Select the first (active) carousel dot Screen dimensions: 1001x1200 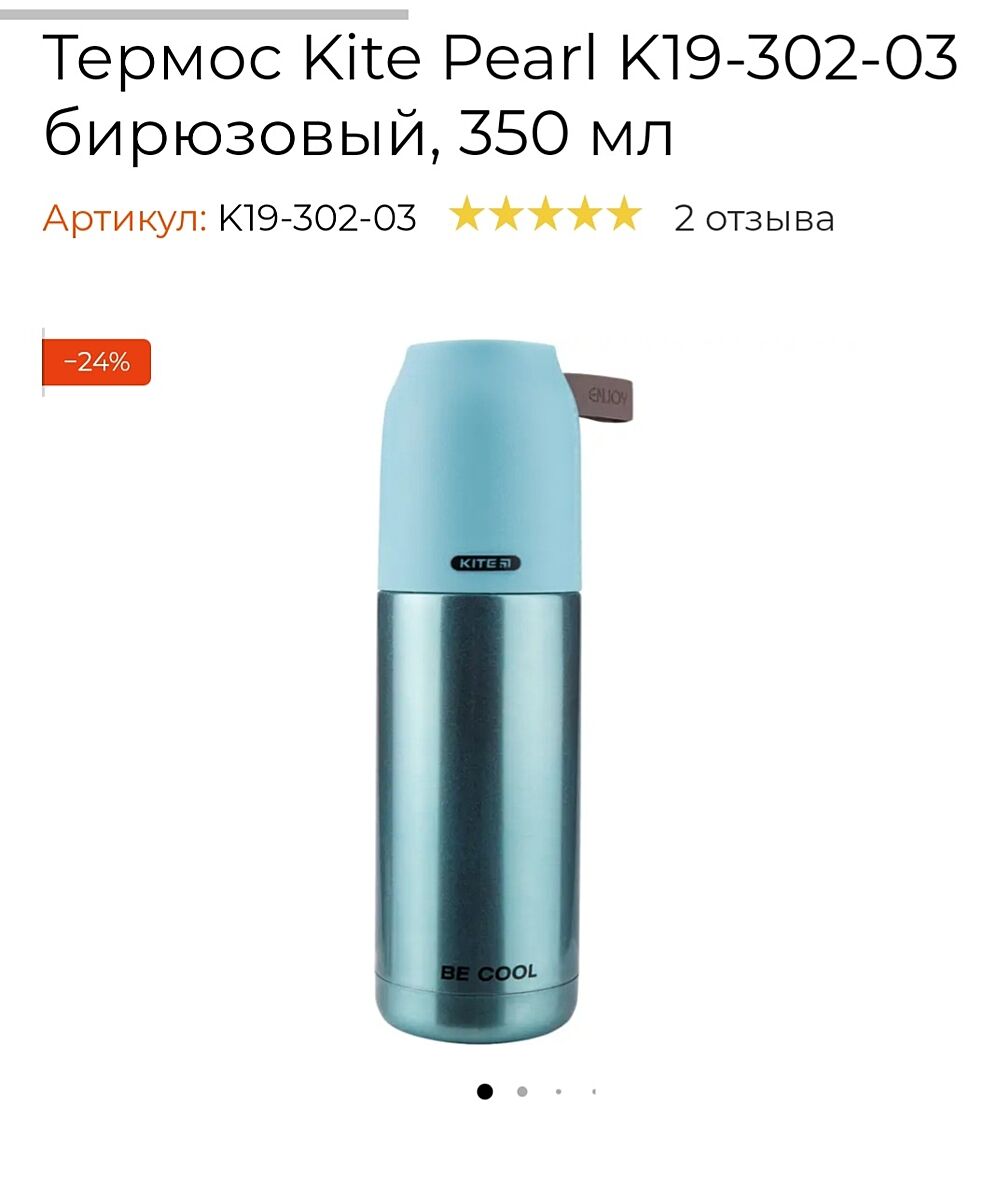pos(485,1091)
